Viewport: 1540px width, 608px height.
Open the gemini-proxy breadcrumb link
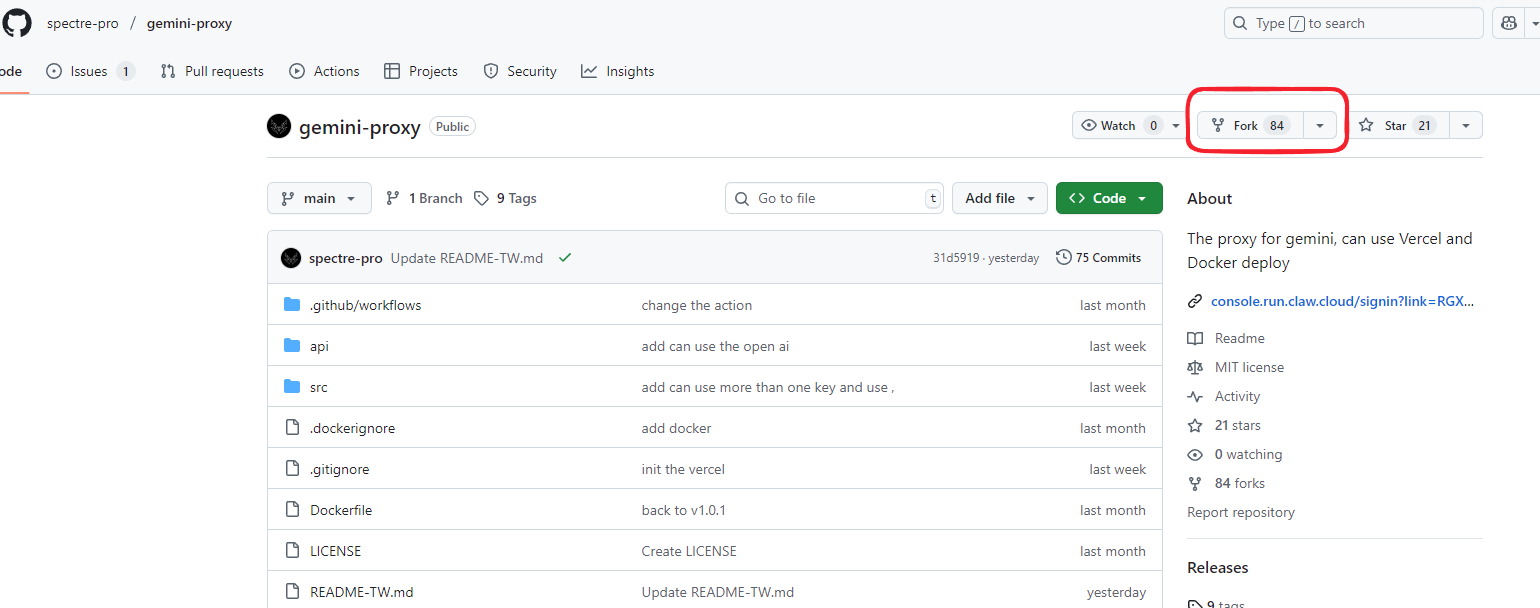189,23
